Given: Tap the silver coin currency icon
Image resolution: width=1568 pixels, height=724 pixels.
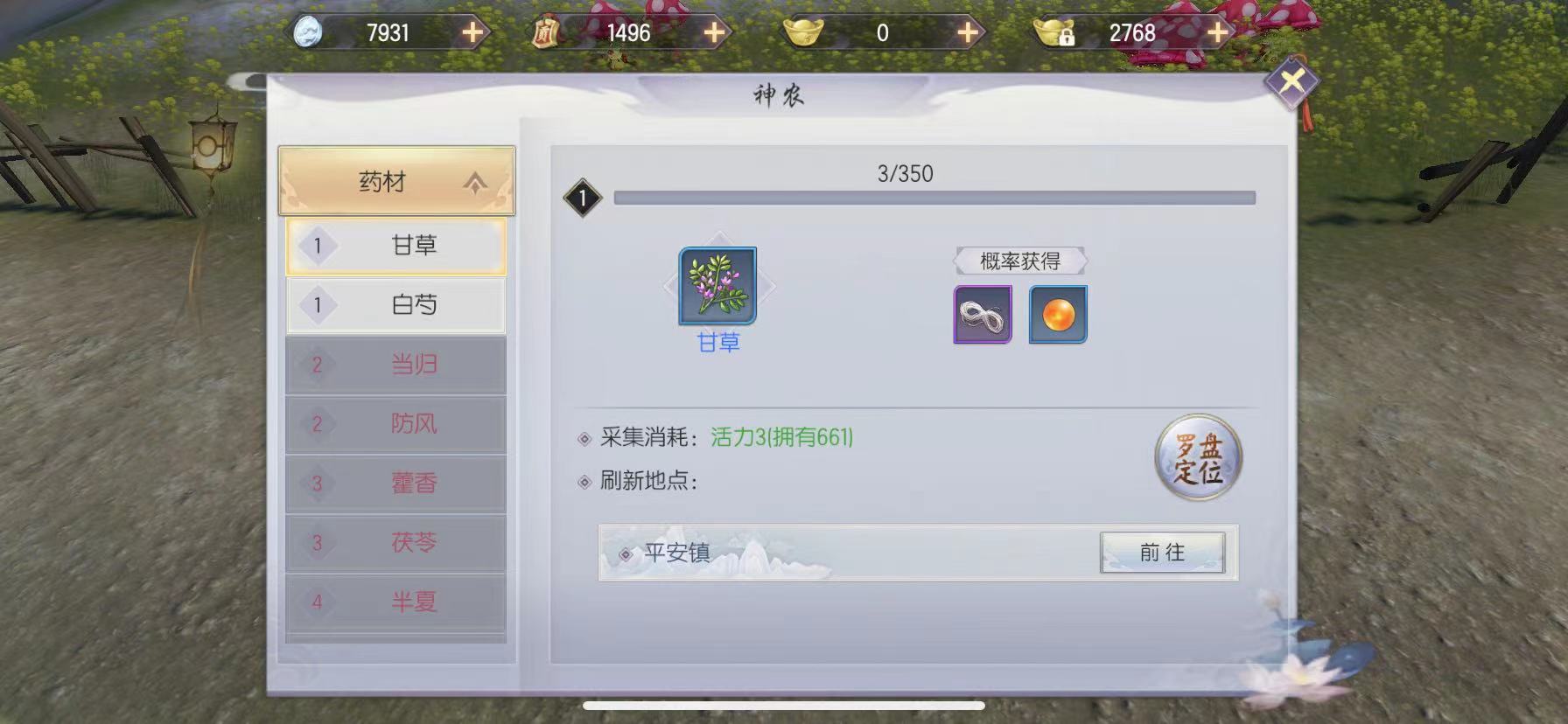Looking at the screenshot, I should coord(308,32).
